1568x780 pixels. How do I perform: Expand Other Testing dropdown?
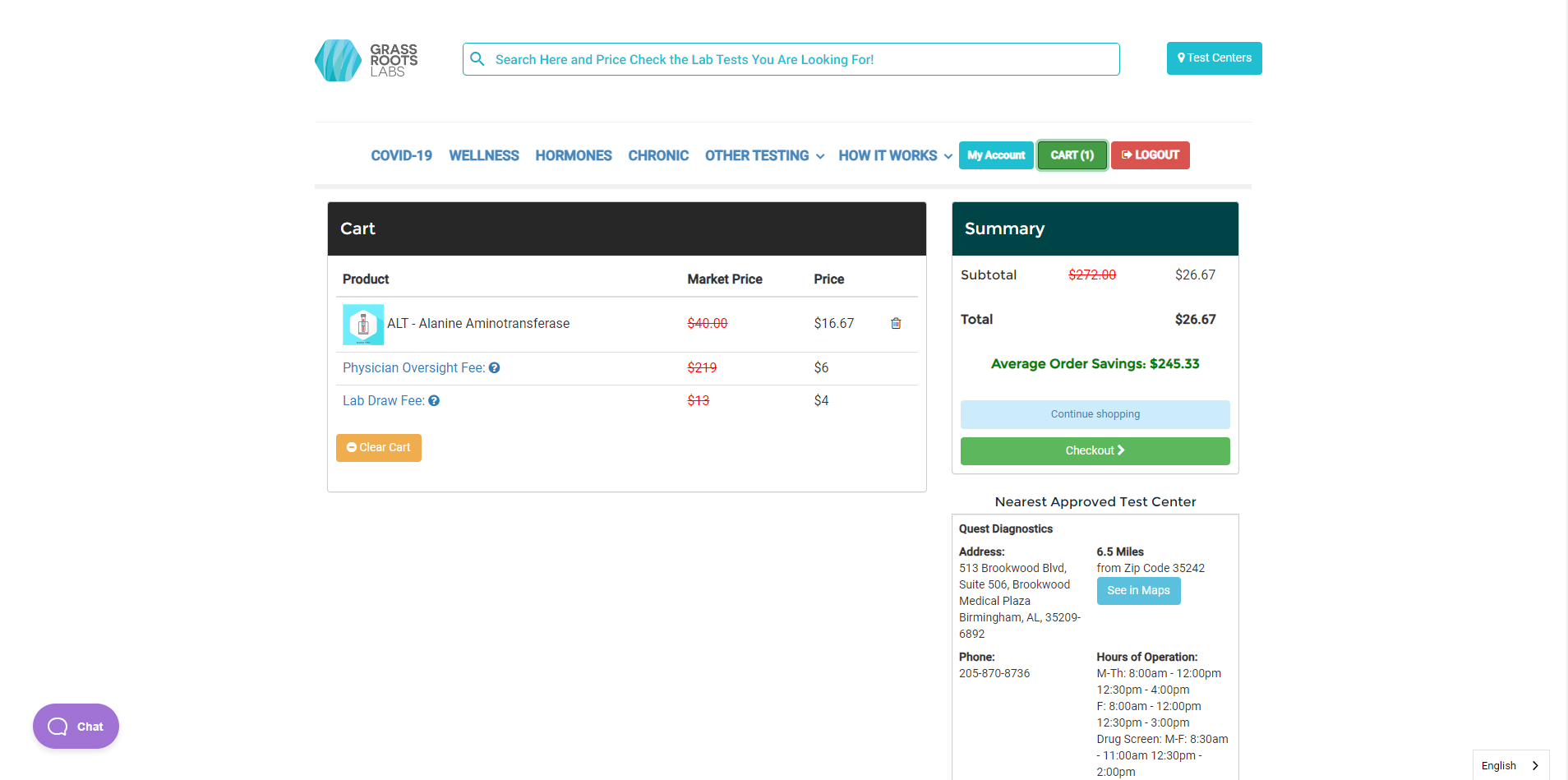pyautogui.click(x=764, y=155)
